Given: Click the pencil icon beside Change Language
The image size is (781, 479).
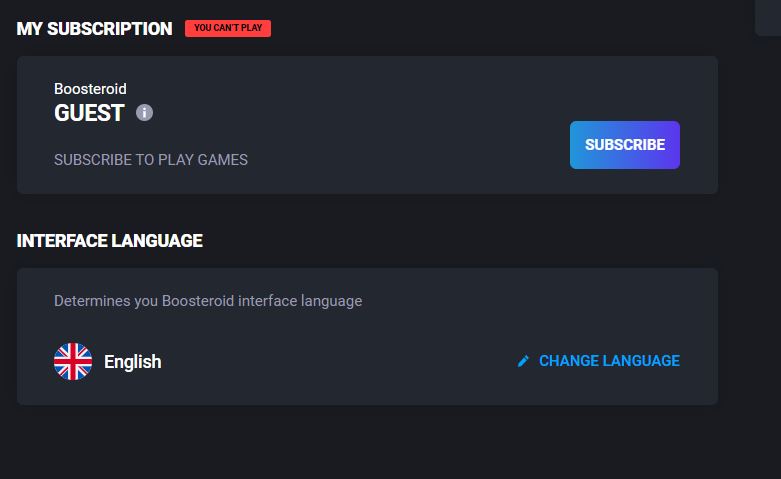Looking at the screenshot, I should 523,361.
